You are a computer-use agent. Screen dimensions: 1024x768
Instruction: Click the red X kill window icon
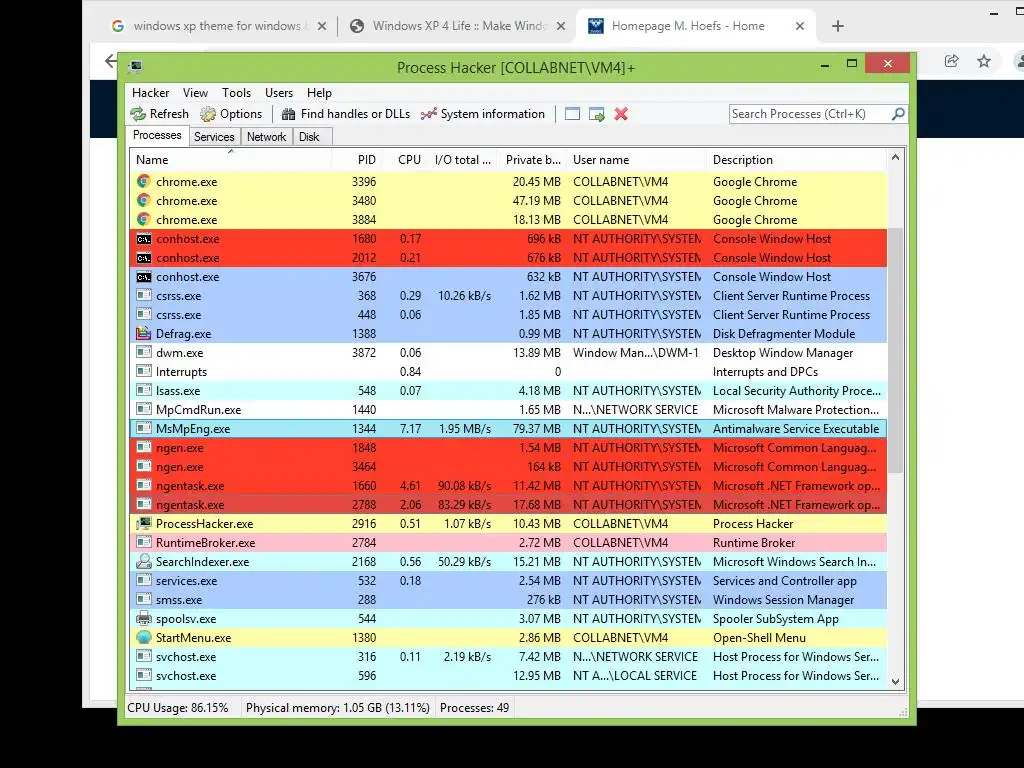[x=621, y=114]
